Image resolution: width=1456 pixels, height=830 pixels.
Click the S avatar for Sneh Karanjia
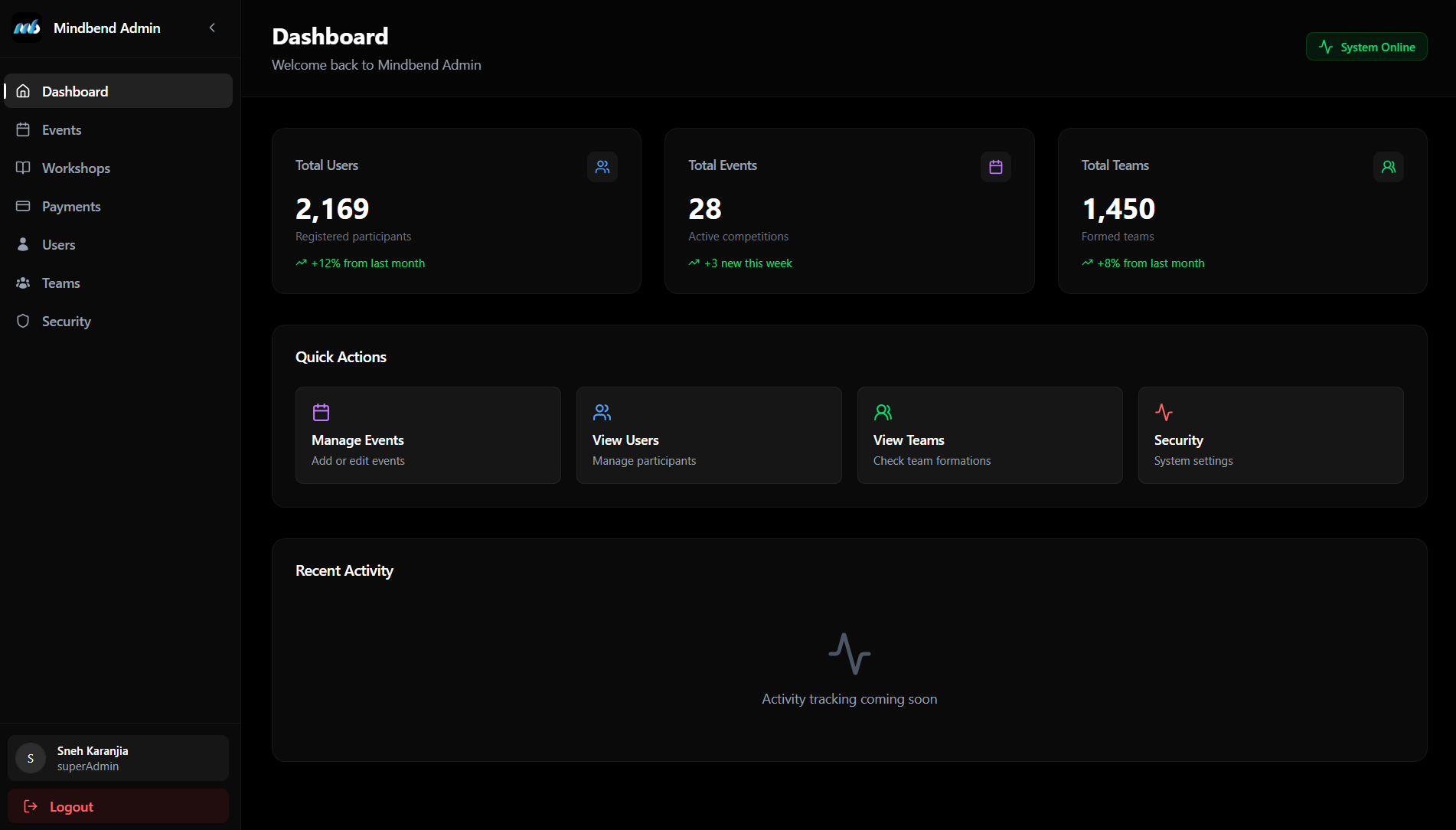pyautogui.click(x=31, y=758)
